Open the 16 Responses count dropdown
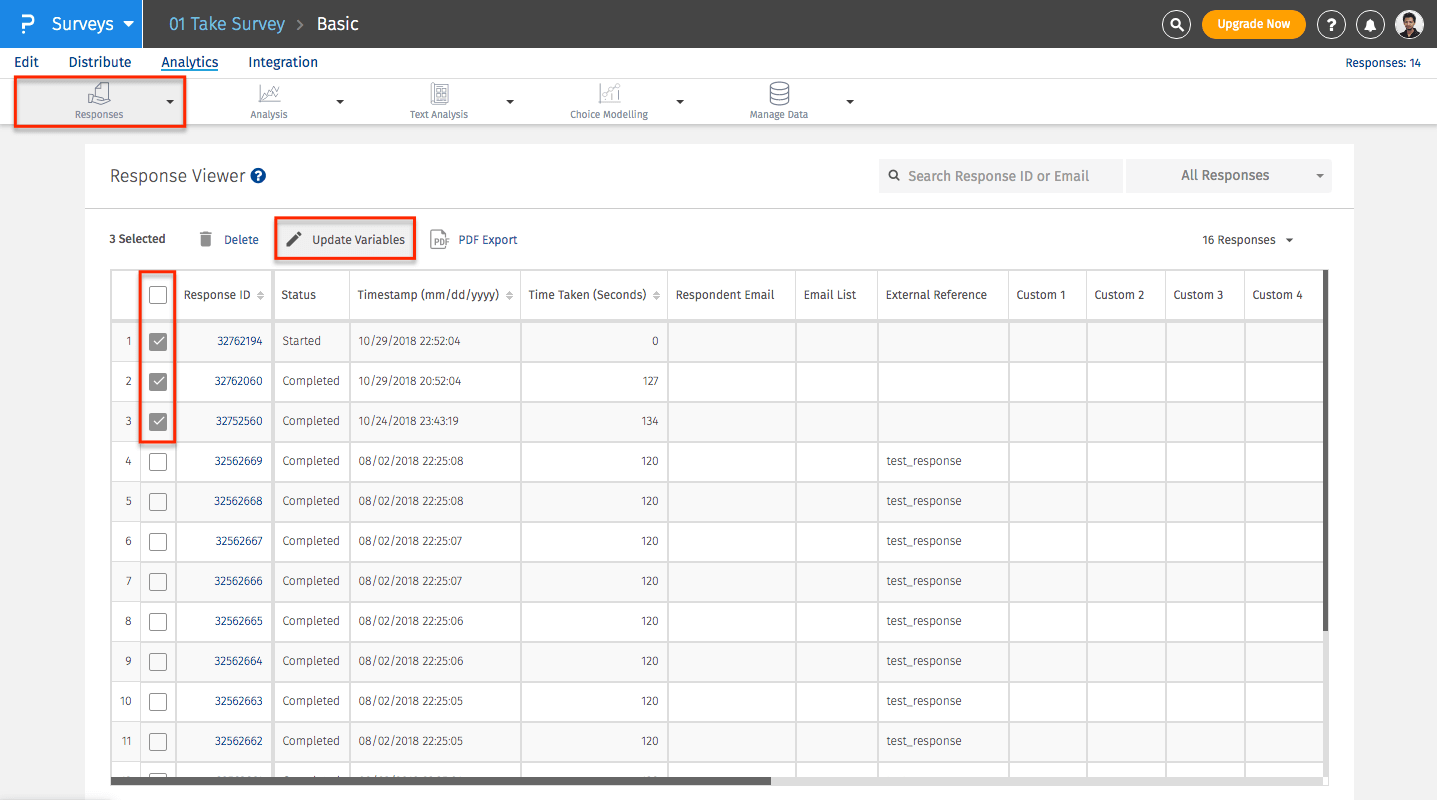The width and height of the screenshot is (1437, 800). pos(1247,240)
